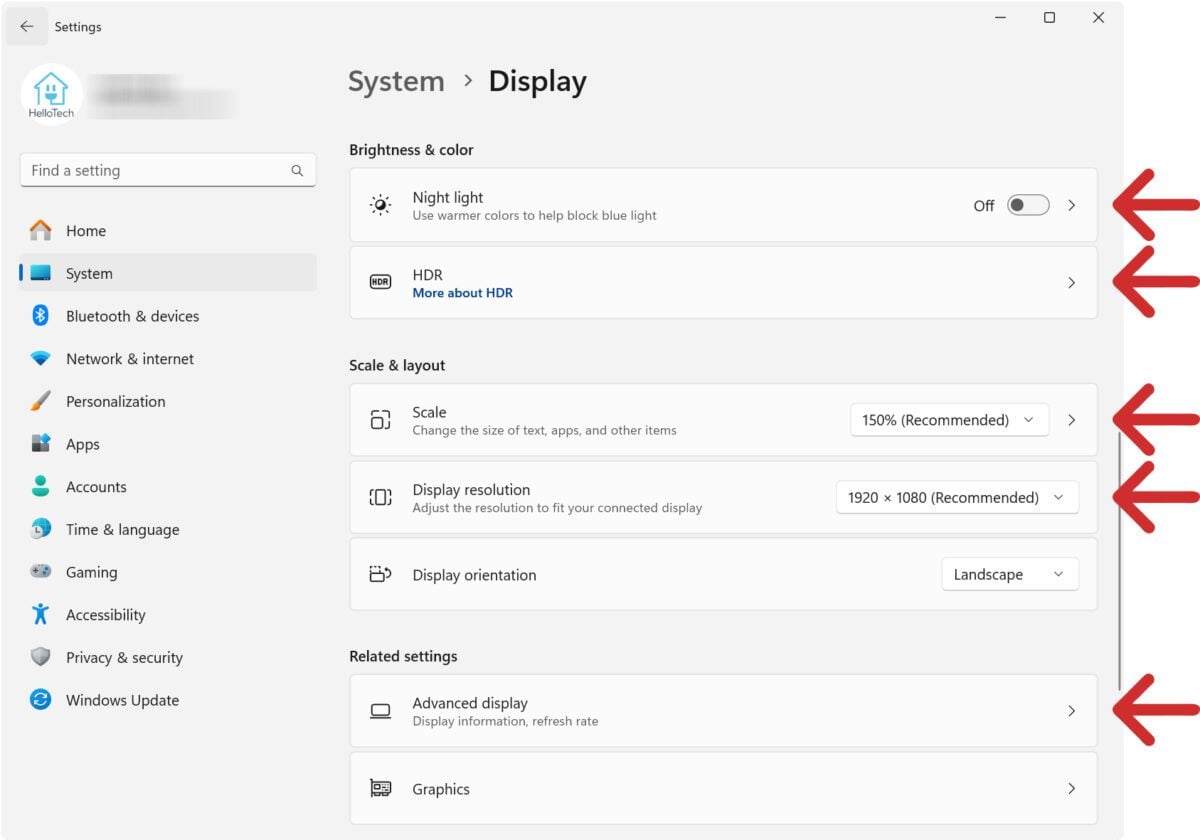Click the Windows Update sync icon
The image size is (1200, 840).
(x=40, y=700)
